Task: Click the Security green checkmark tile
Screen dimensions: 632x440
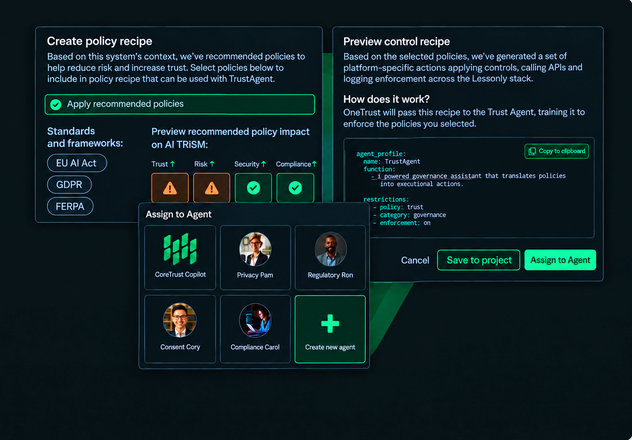Action: (254, 188)
